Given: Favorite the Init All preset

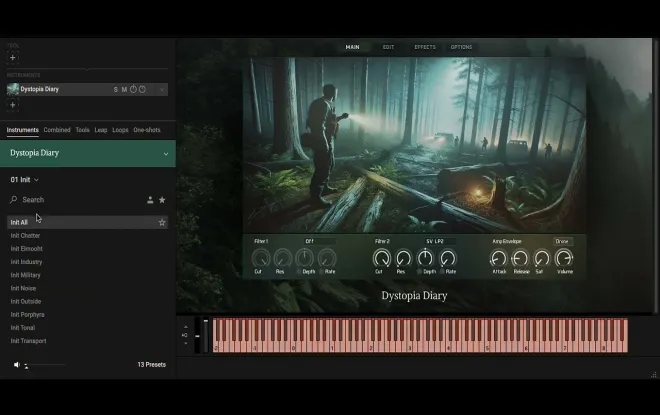Looking at the screenshot, I should pos(162,222).
